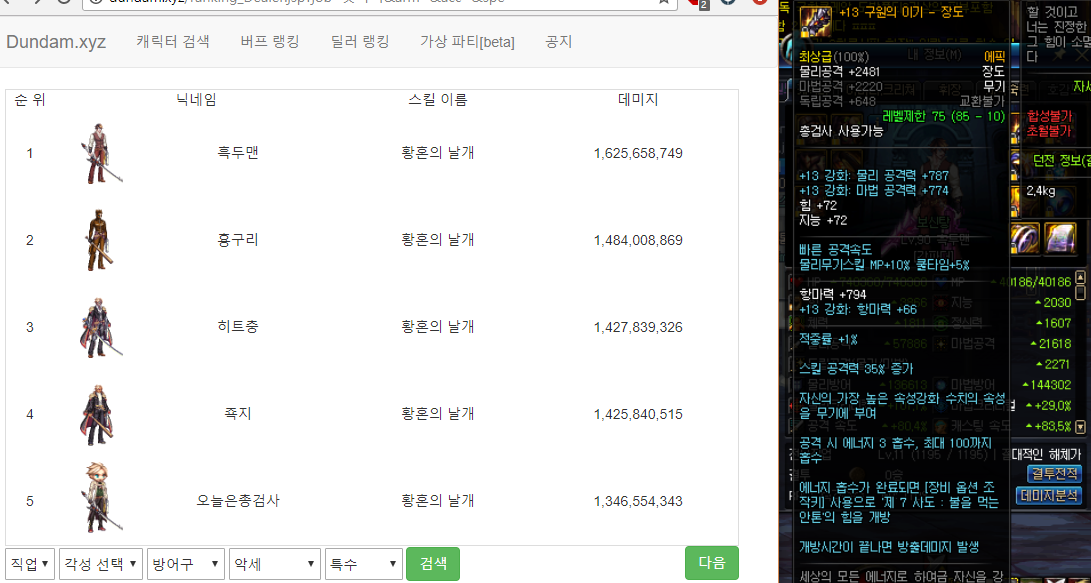Click the 닉네임 column header

click(x=196, y=100)
